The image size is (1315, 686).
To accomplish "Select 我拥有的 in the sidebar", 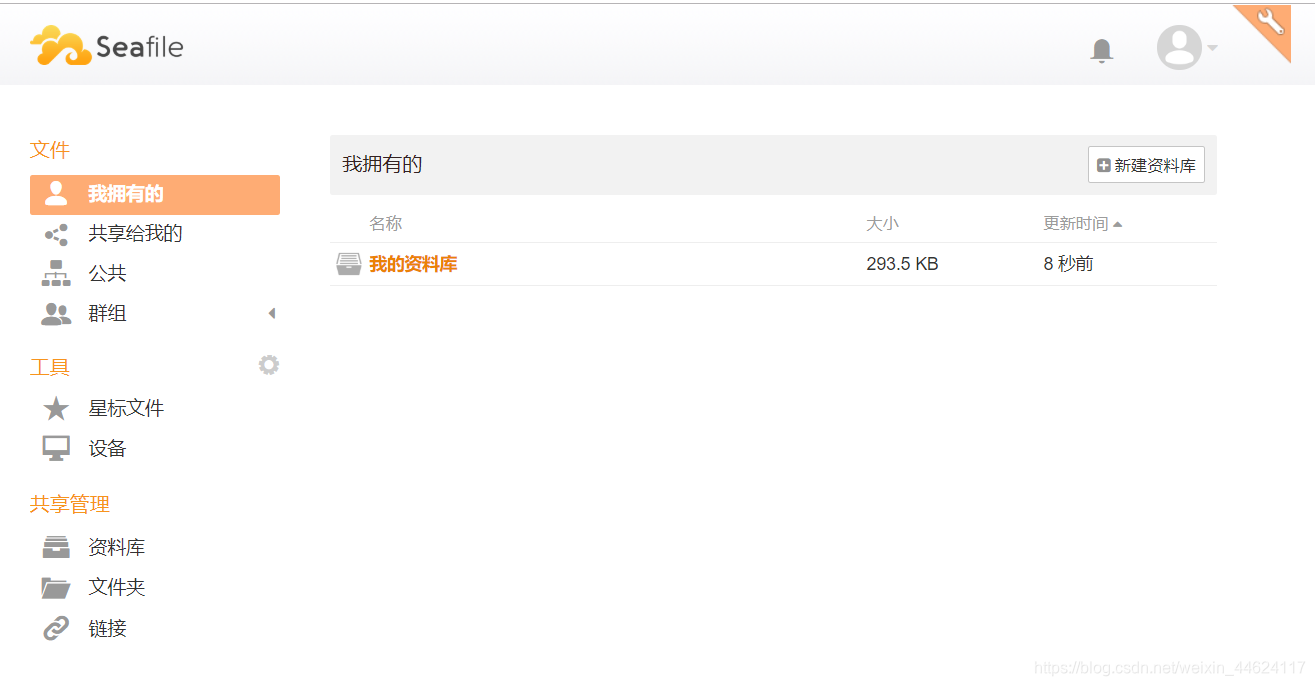I will click(155, 194).
